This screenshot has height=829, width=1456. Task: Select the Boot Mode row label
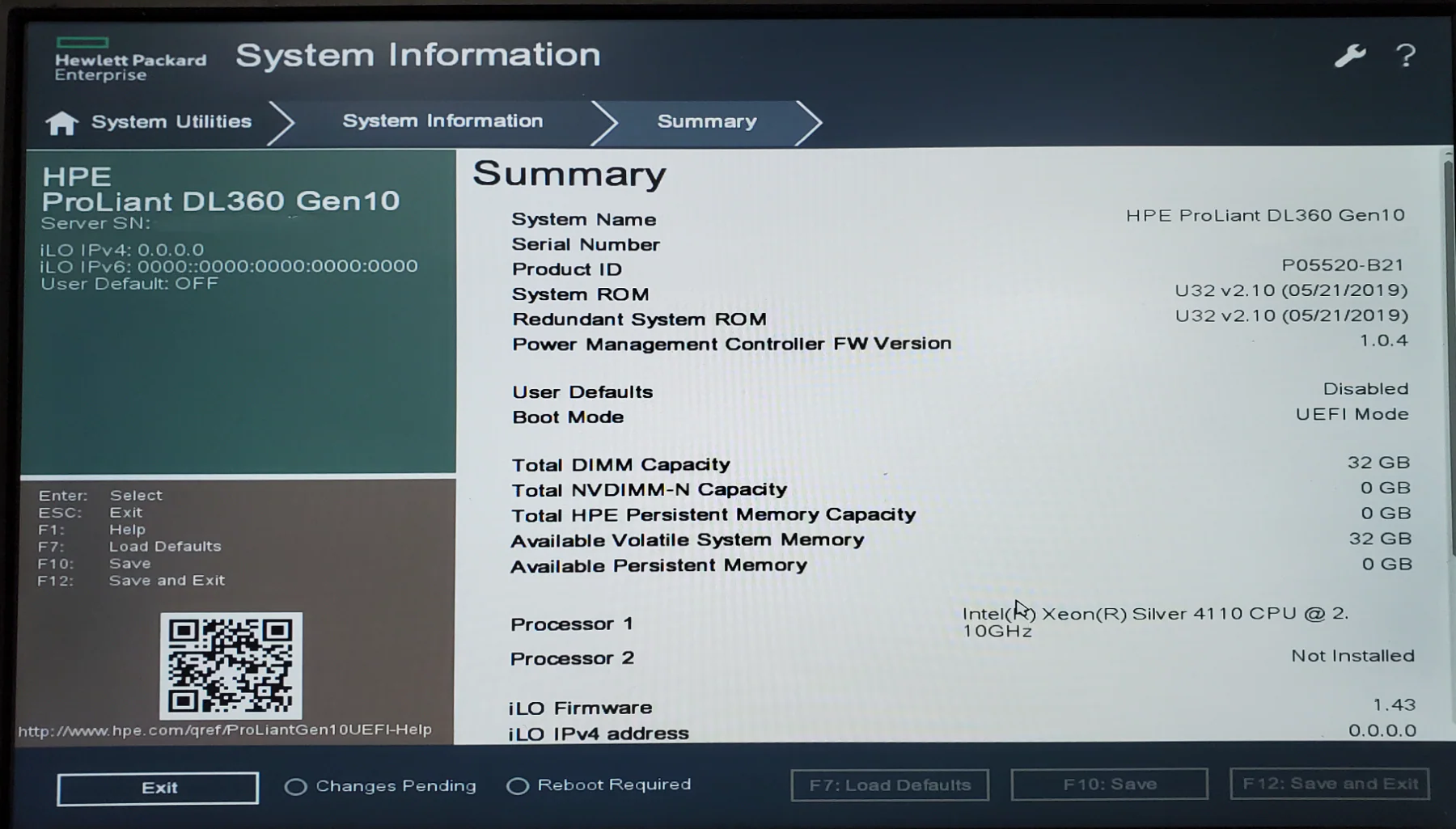tap(568, 417)
